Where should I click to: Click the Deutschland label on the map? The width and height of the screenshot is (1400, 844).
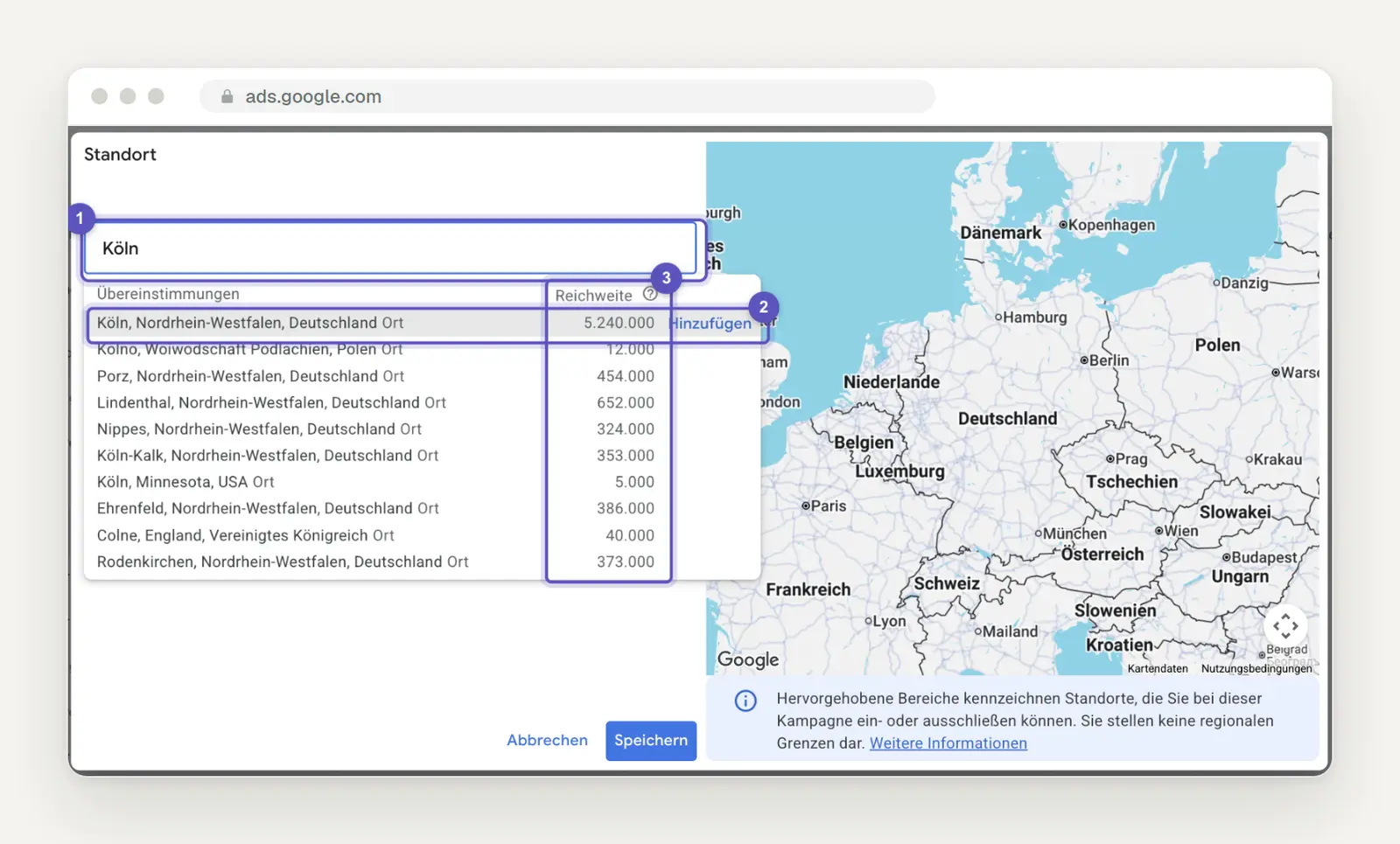(x=1007, y=419)
